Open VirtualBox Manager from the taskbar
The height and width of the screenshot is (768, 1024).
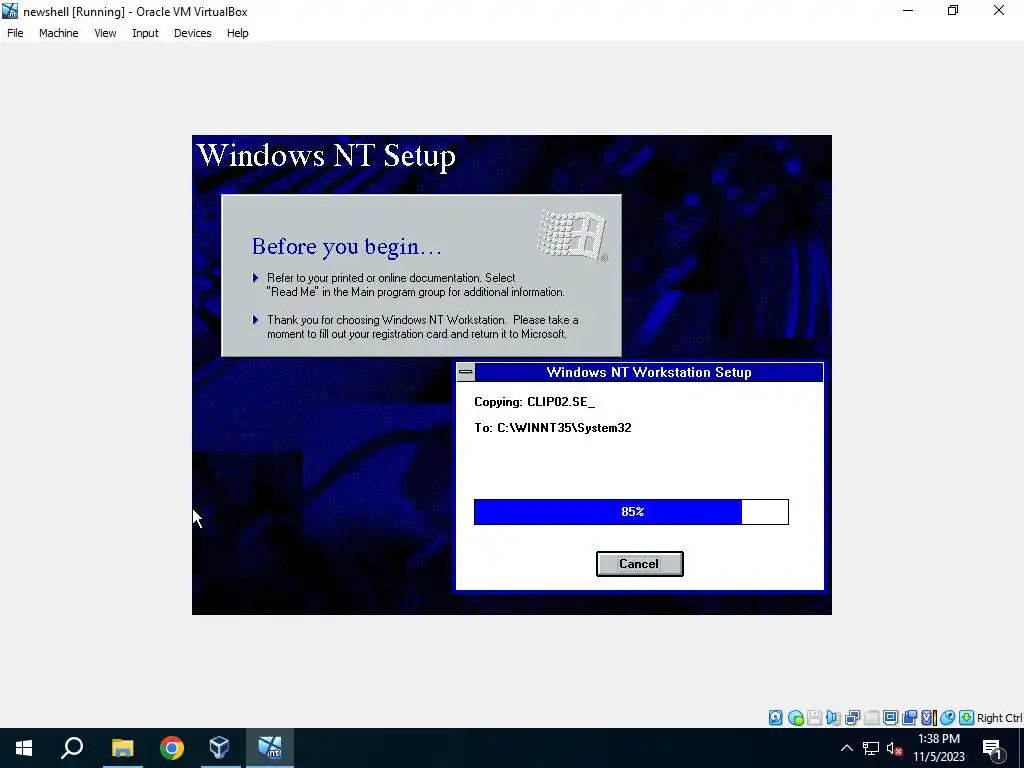pos(219,748)
